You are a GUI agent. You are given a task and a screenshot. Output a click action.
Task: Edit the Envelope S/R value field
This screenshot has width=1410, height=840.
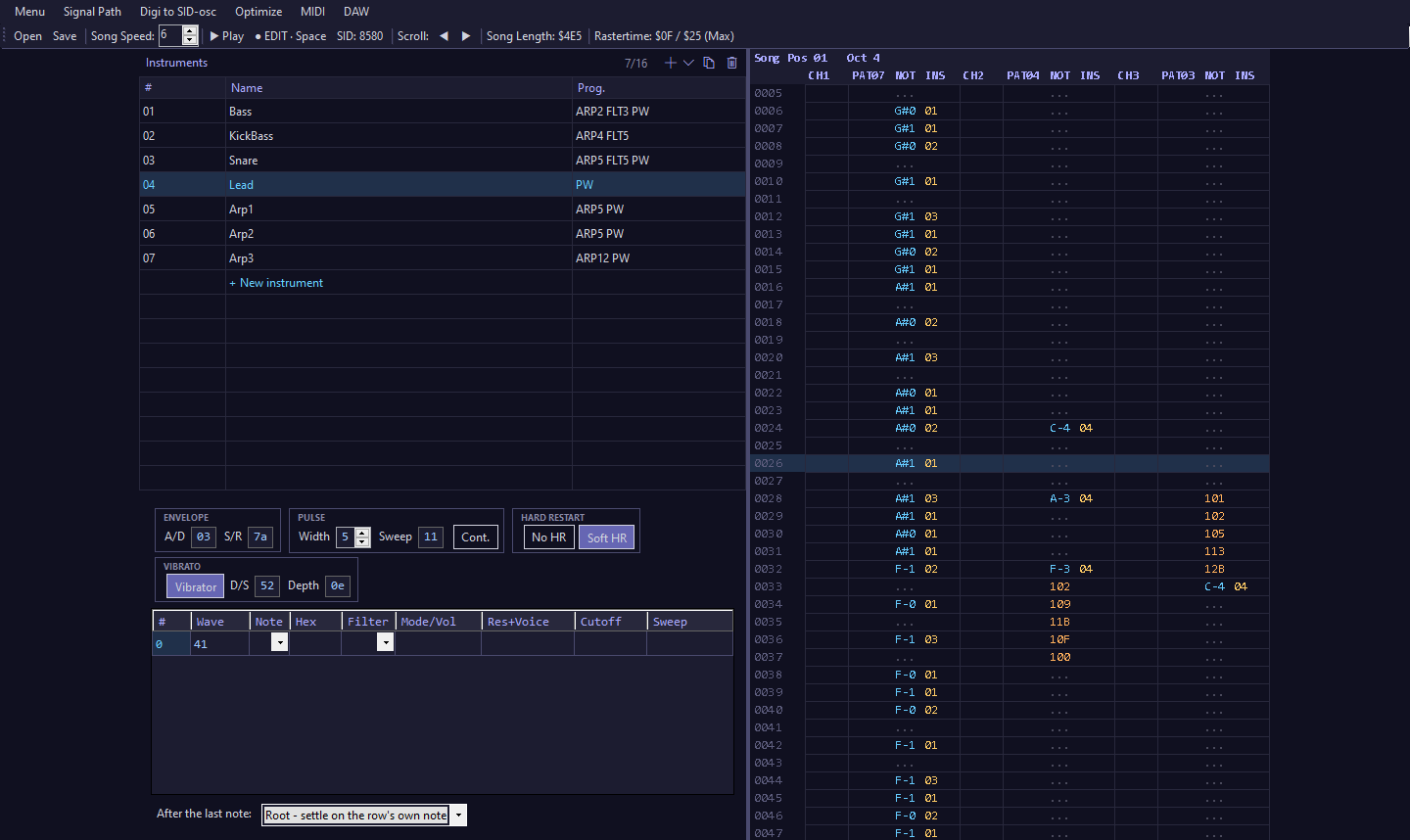point(260,537)
